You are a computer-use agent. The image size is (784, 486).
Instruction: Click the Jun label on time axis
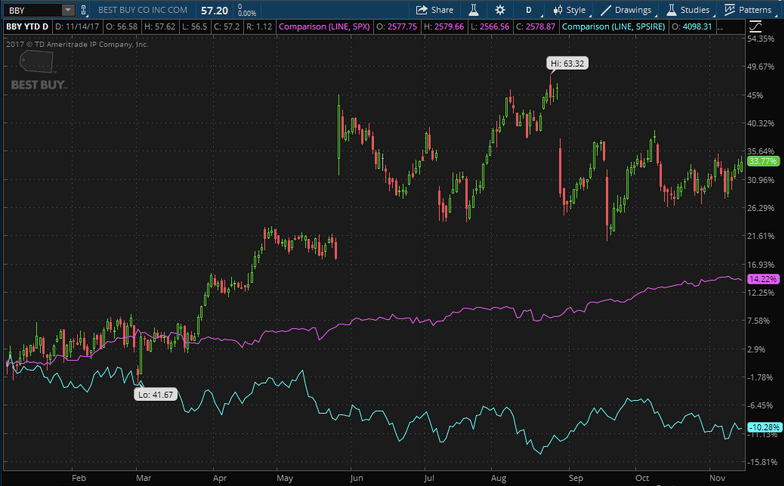(356, 478)
